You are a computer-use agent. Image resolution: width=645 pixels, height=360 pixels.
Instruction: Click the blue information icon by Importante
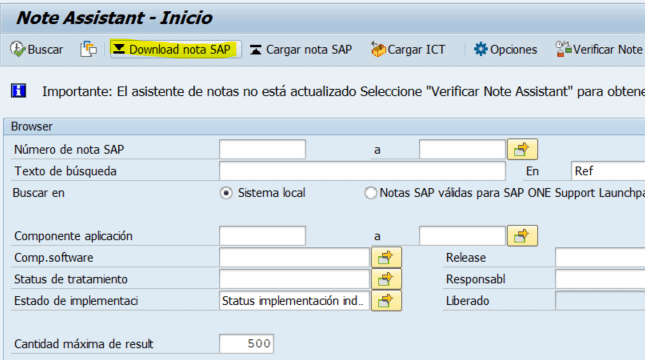(x=19, y=91)
